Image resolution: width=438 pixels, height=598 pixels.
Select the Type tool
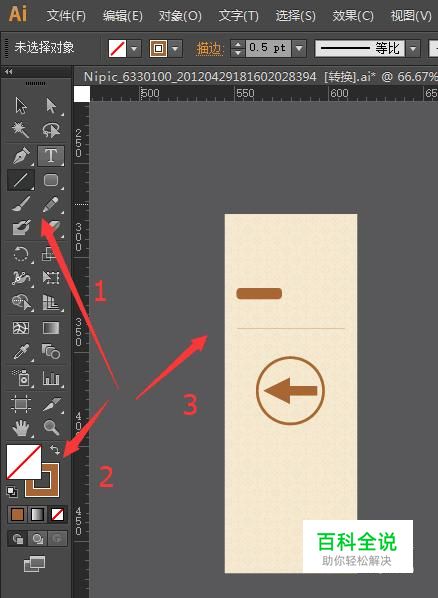[50, 156]
